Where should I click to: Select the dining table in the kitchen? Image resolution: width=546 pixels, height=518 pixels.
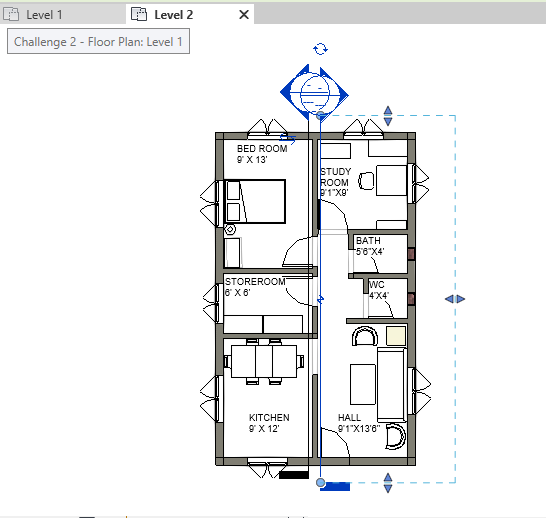pyautogui.click(x=264, y=361)
